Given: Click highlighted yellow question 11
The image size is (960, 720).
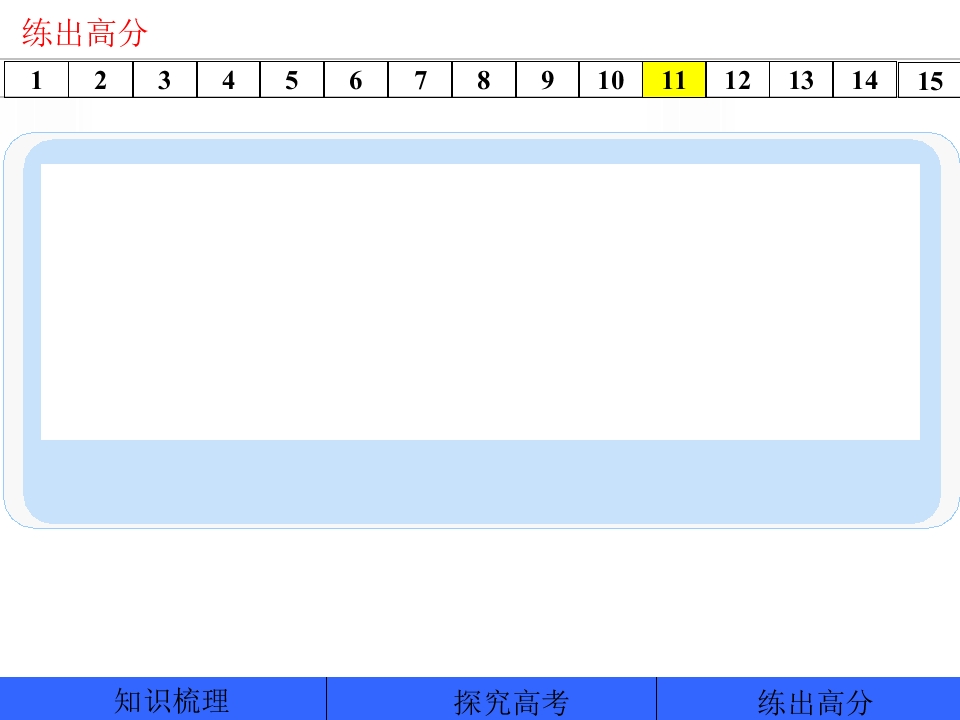Looking at the screenshot, I should pos(674,80).
